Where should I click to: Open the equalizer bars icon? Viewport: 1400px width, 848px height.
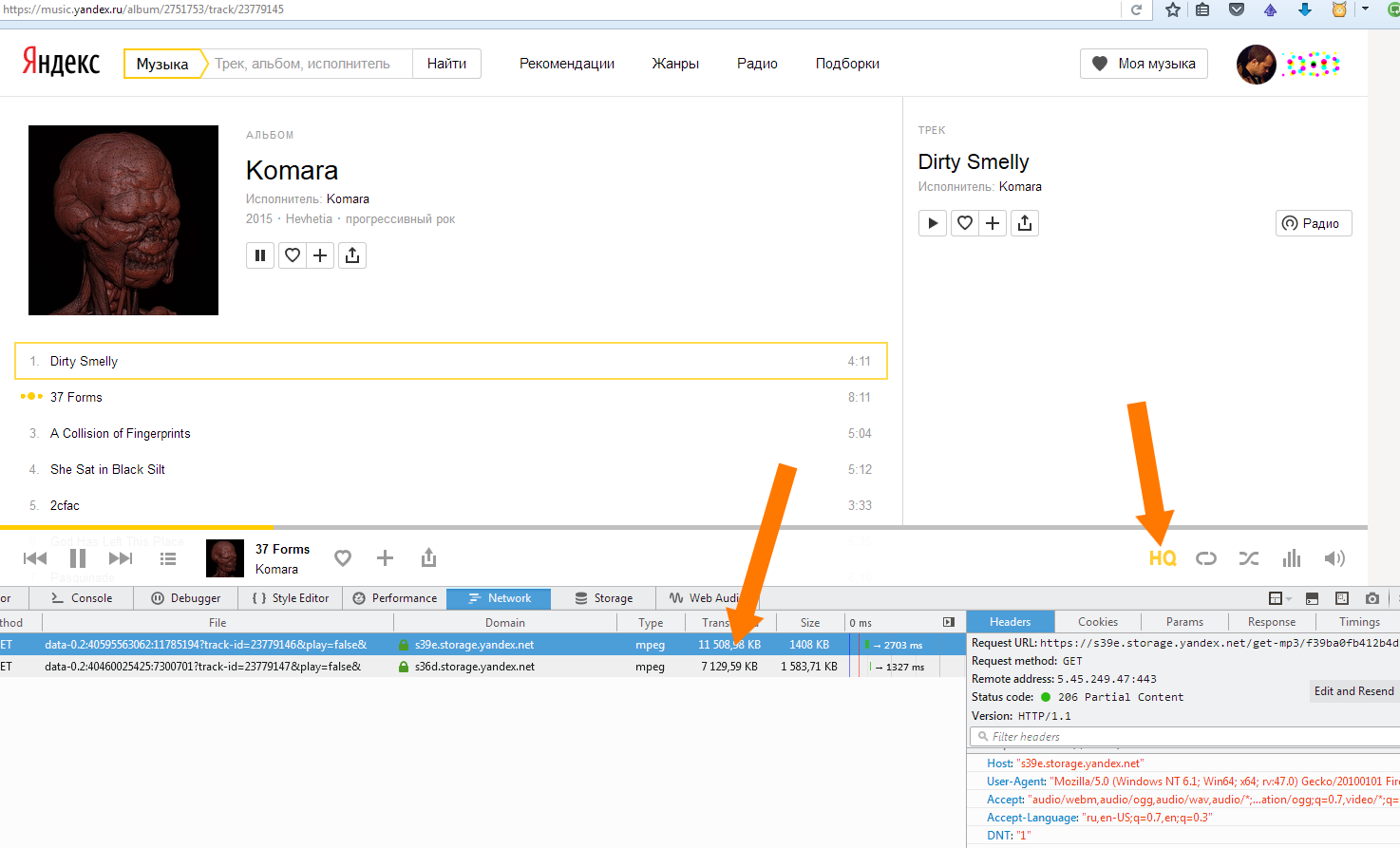coord(1292,558)
